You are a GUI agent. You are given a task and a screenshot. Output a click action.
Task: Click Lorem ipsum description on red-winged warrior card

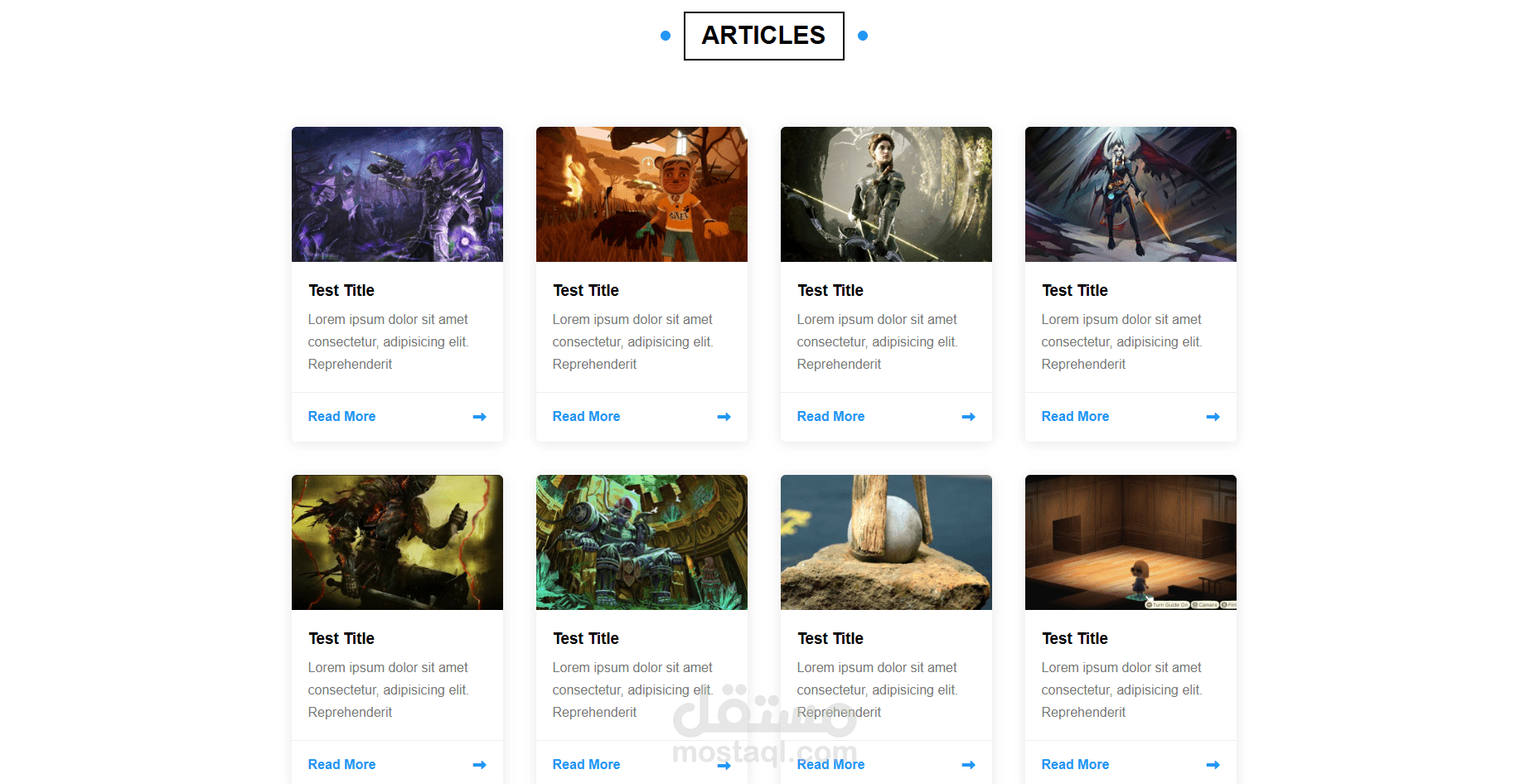1122,341
